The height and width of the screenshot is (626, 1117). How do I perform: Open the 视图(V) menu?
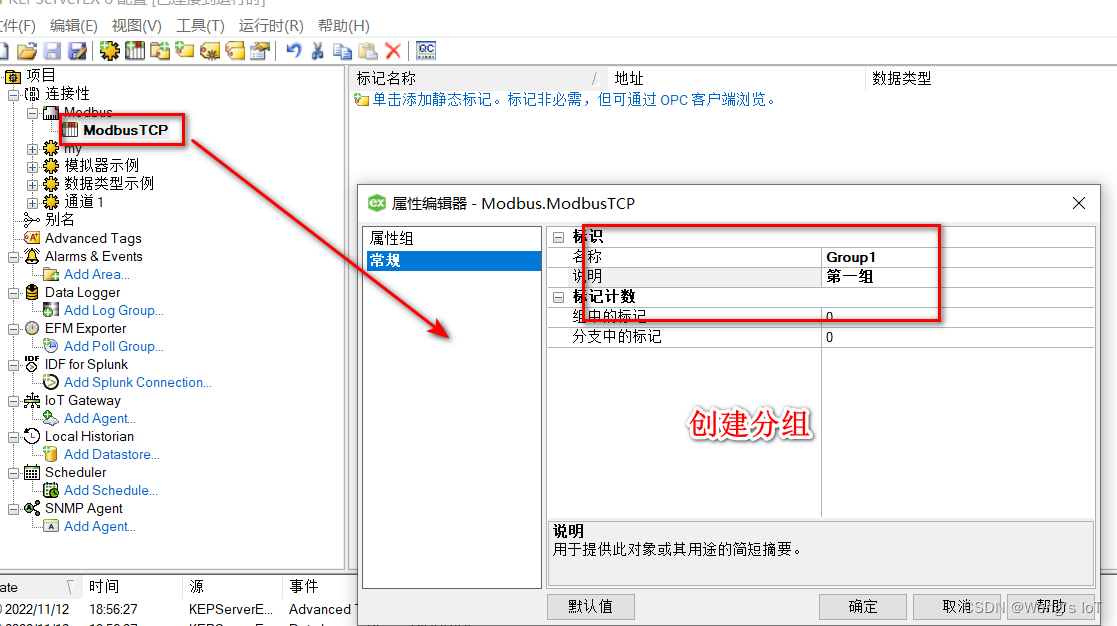pyautogui.click(x=137, y=26)
